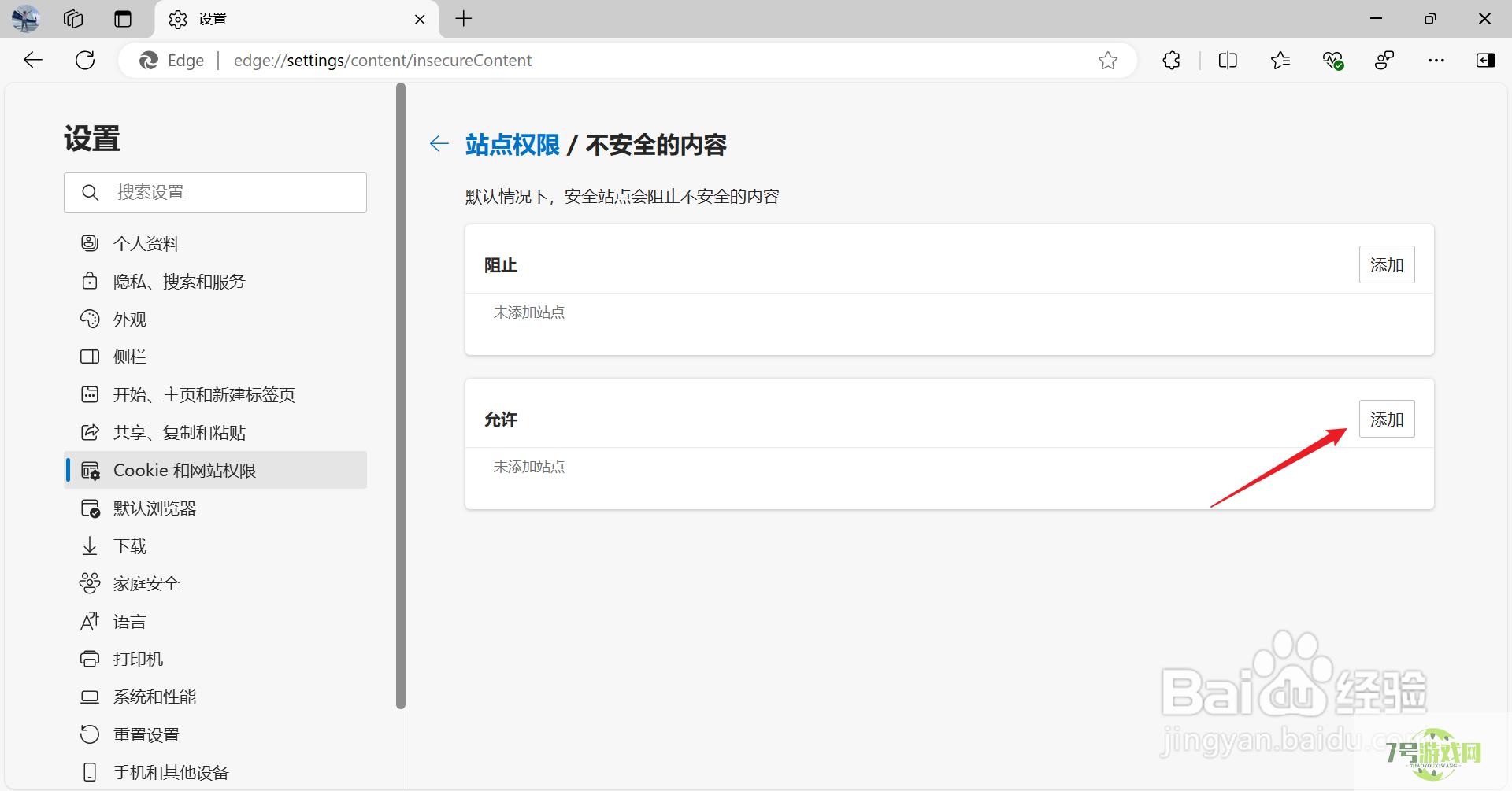This screenshot has height=791, width=1512.
Task: Open the tab actions menu icon
Action: (x=123, y=19)
